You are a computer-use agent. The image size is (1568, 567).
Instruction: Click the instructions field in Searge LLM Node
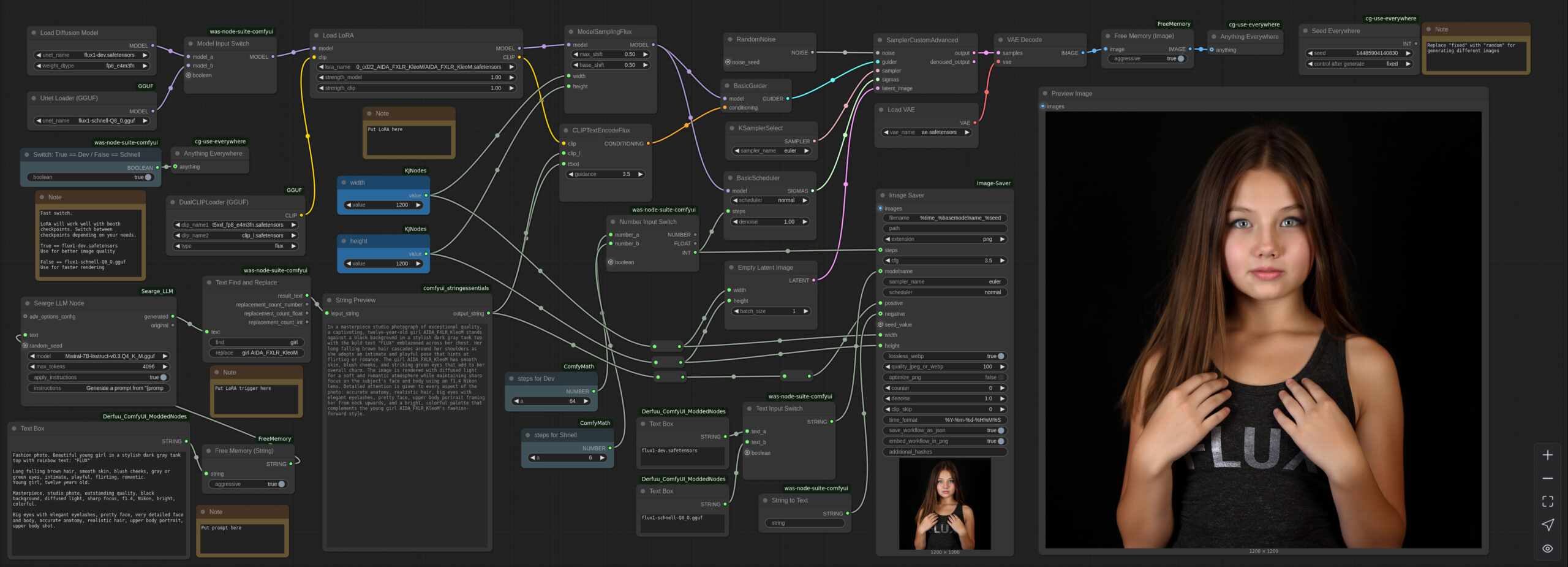point(98,388)
